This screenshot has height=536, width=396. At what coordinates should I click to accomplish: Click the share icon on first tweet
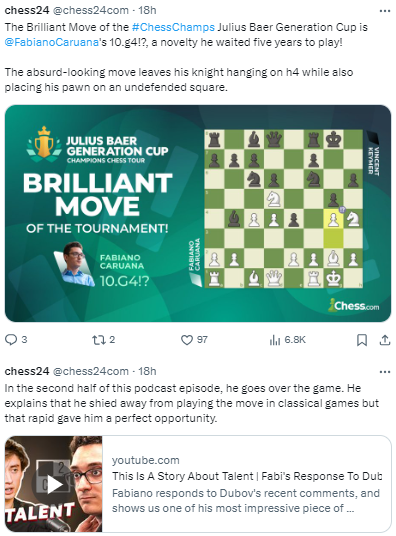tap(385, 340)
